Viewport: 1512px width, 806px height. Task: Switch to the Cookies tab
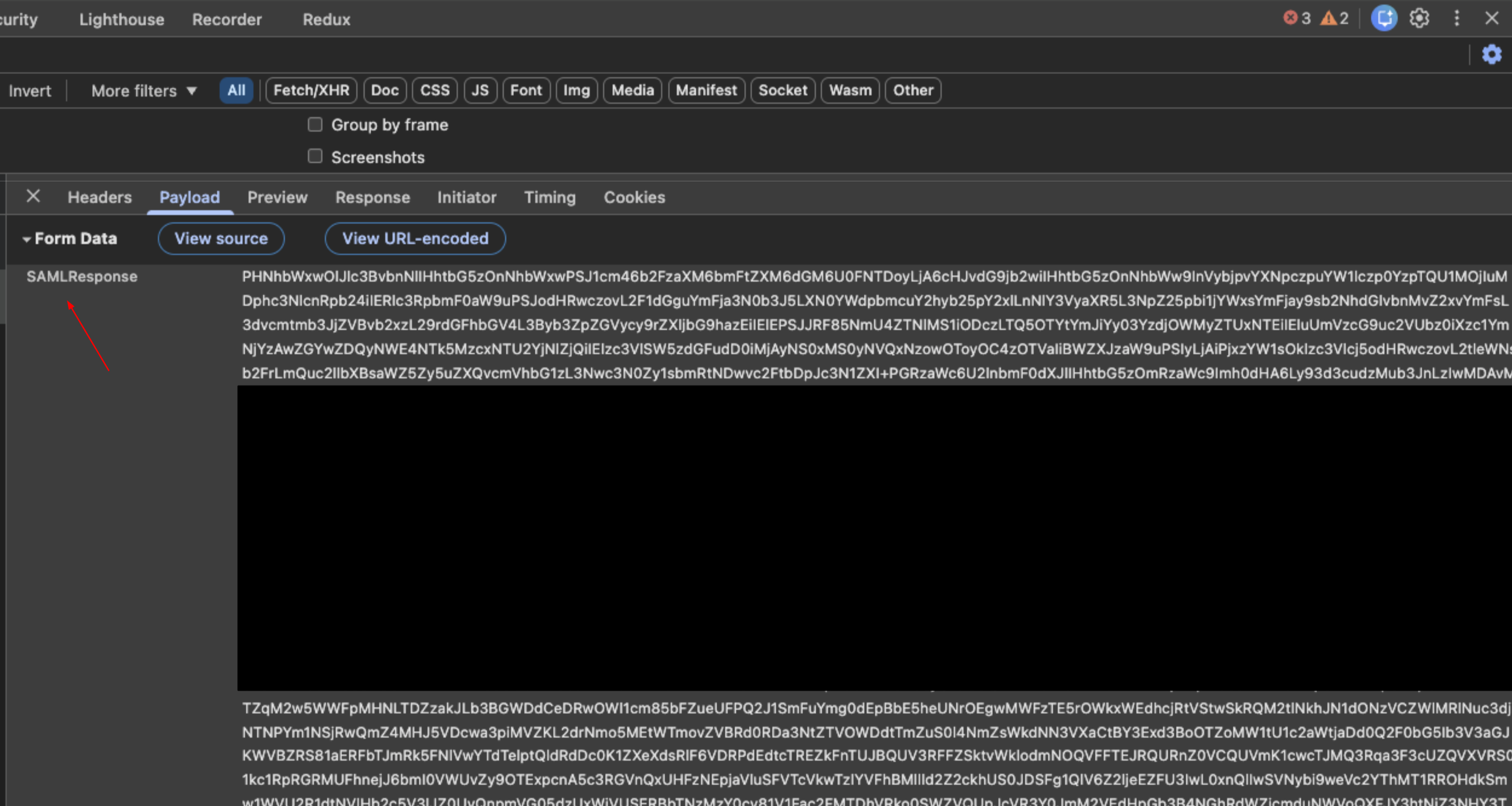(x=634, y=197)
